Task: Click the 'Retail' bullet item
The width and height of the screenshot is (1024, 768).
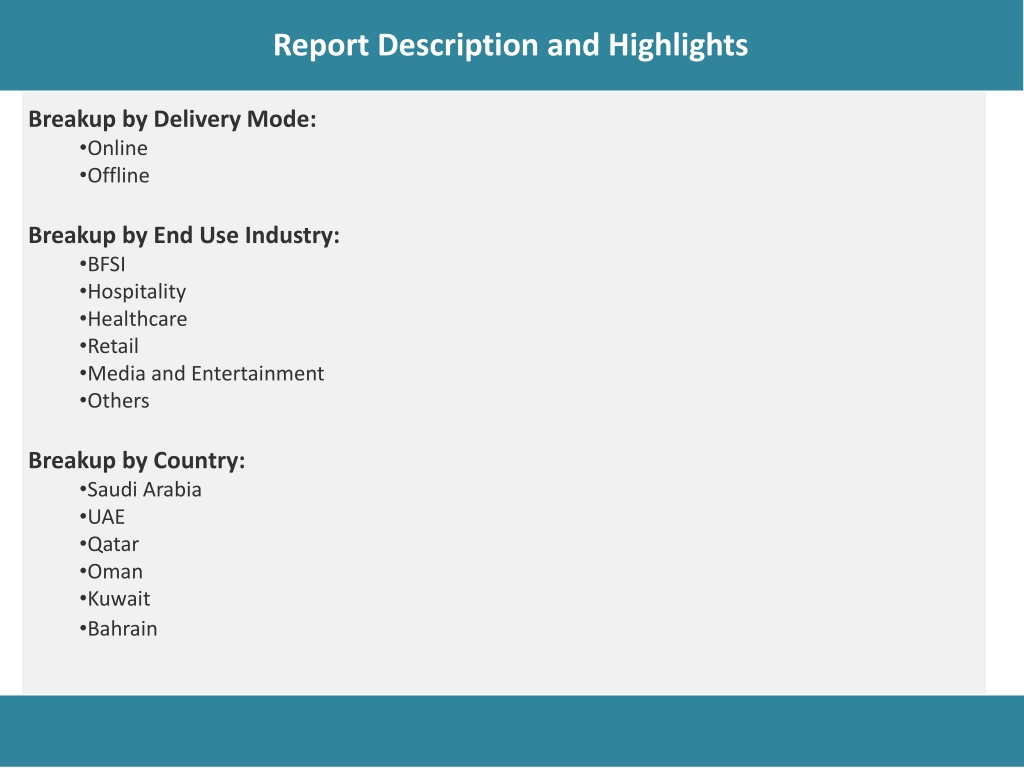Action: 109,346
